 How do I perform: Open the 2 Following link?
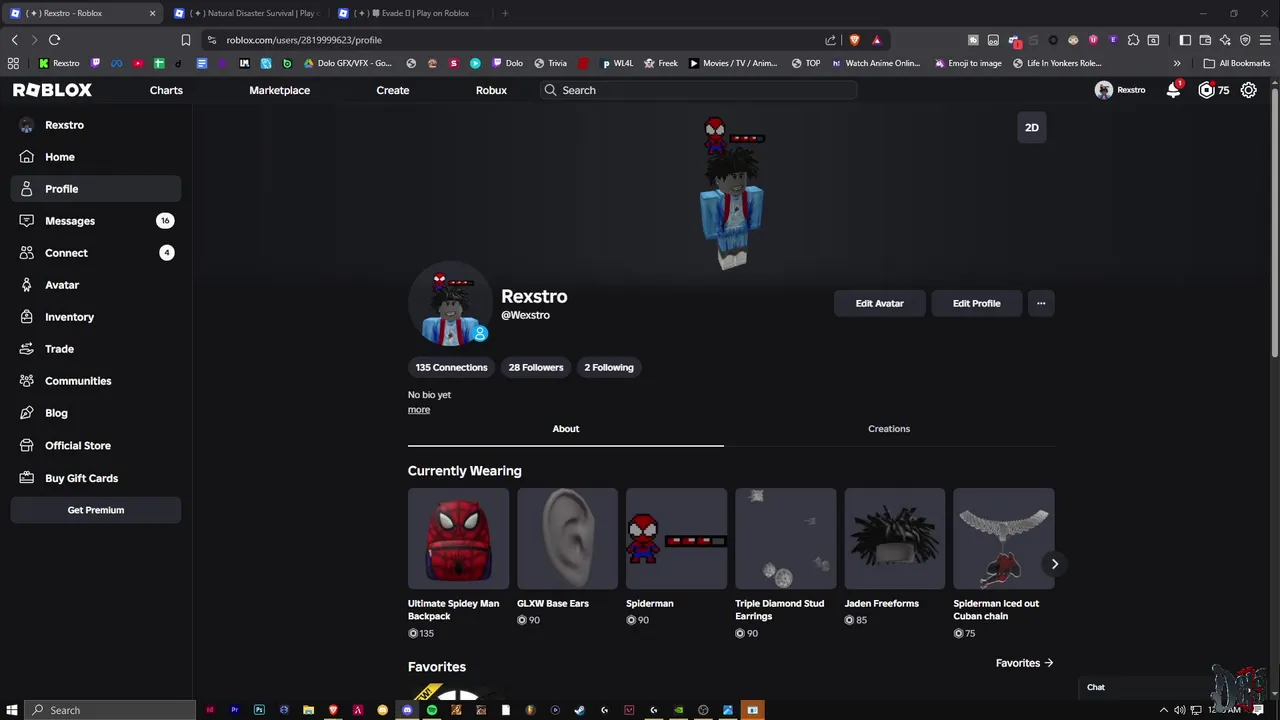[609, 367]
